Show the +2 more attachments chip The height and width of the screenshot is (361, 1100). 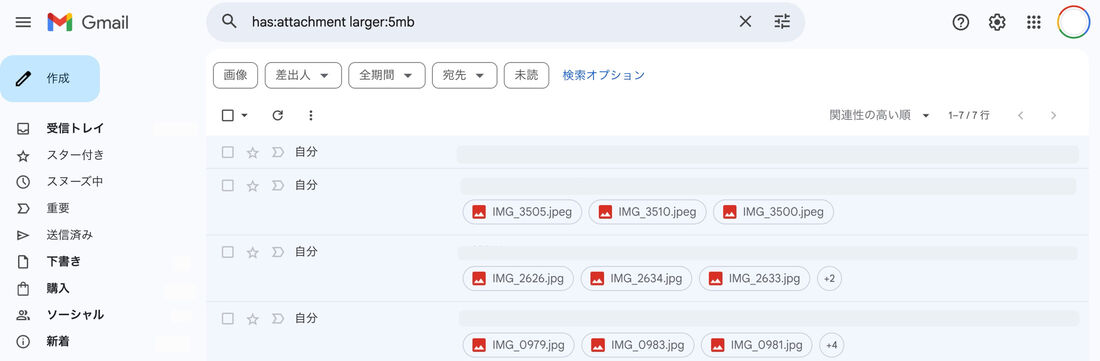pyautogui.click(x=829, y=278)
